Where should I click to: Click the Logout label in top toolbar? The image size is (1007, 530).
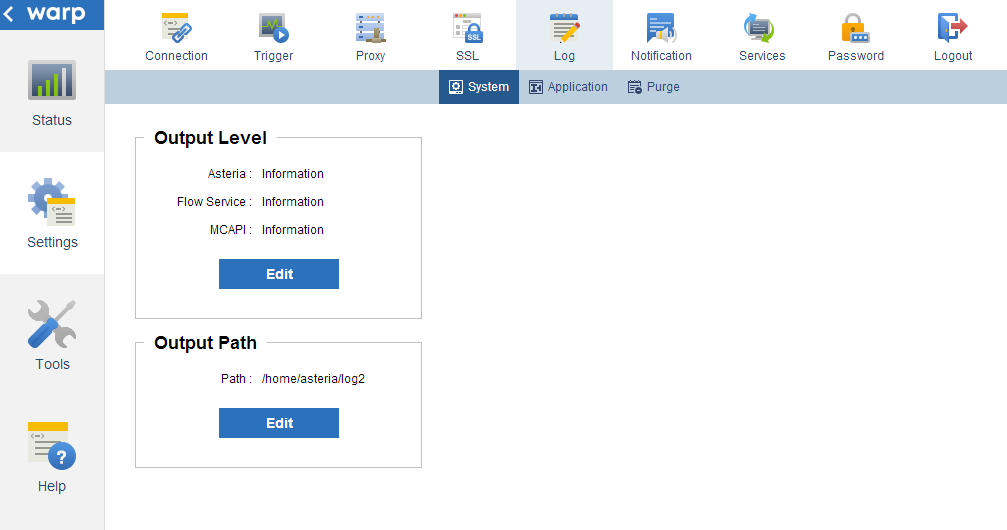pyautogui.click(x=953, y=56)
